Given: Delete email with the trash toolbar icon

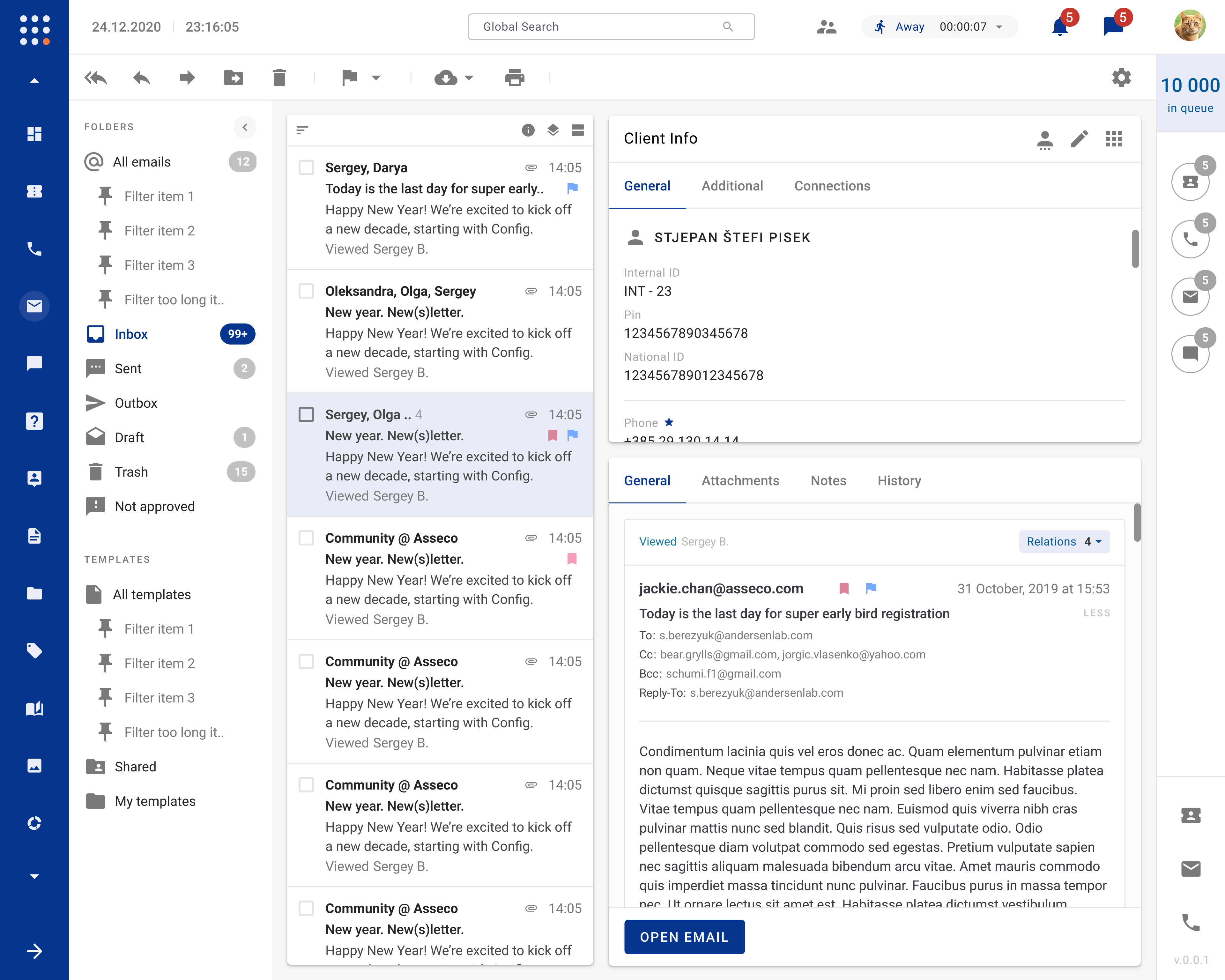Looking at the screenshot, I should pyautogui.click(x=279, y=78).
